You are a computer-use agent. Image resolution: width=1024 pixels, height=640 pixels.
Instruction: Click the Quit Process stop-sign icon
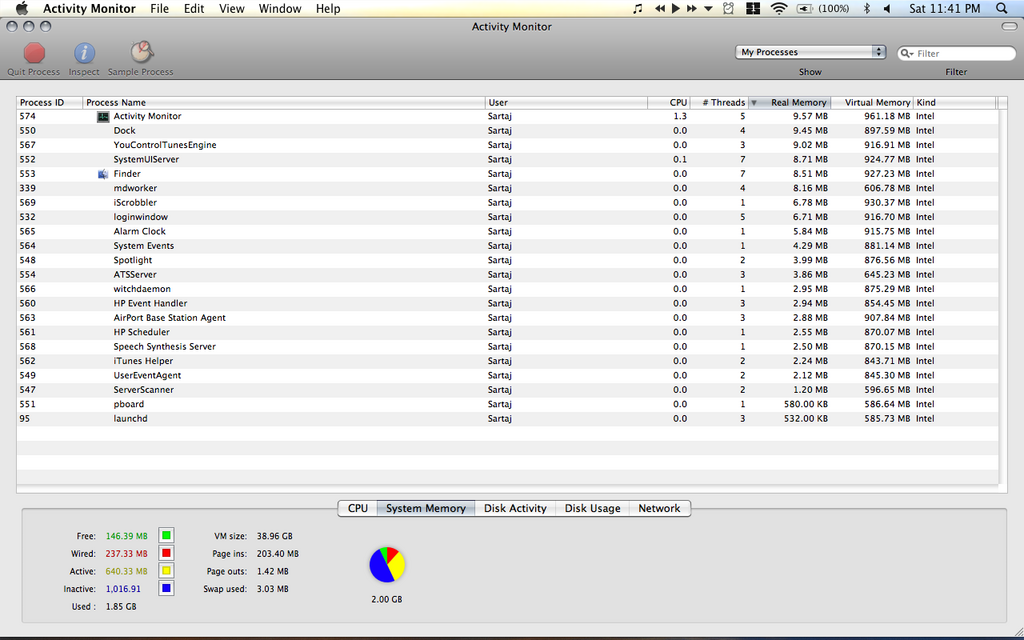click(x=34, y=53)
